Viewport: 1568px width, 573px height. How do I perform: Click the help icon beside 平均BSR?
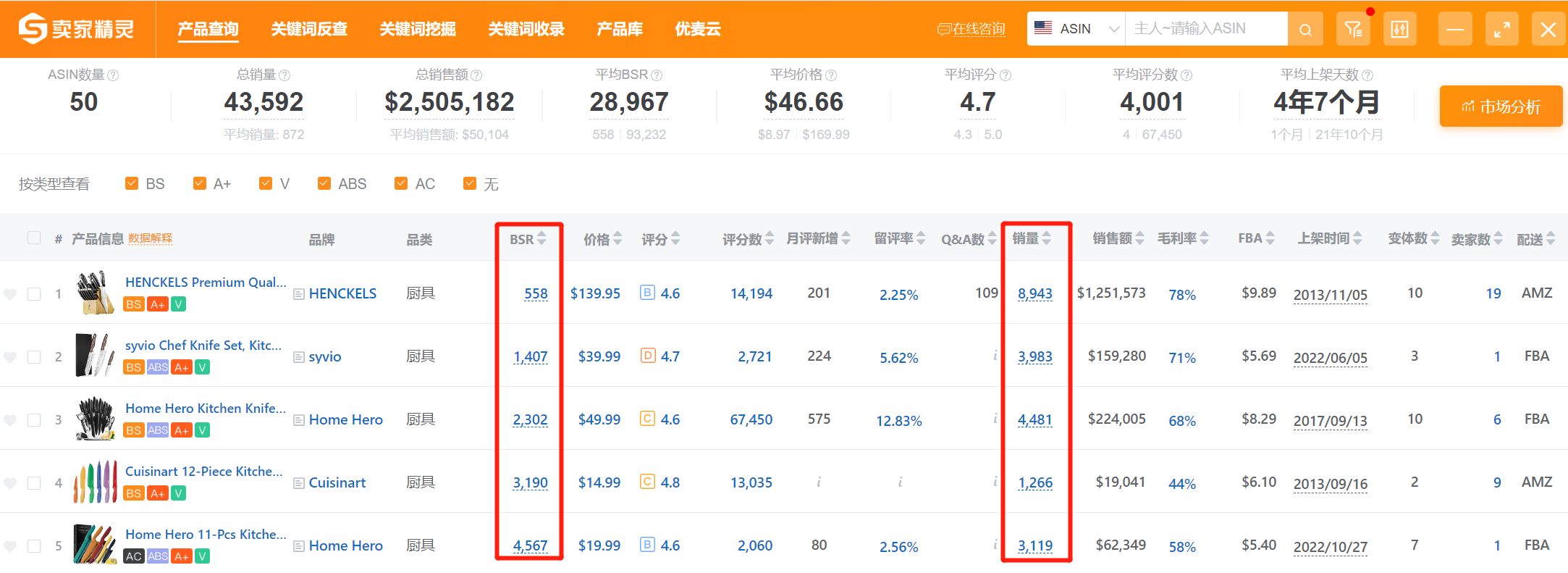click(x=657, y=75)
